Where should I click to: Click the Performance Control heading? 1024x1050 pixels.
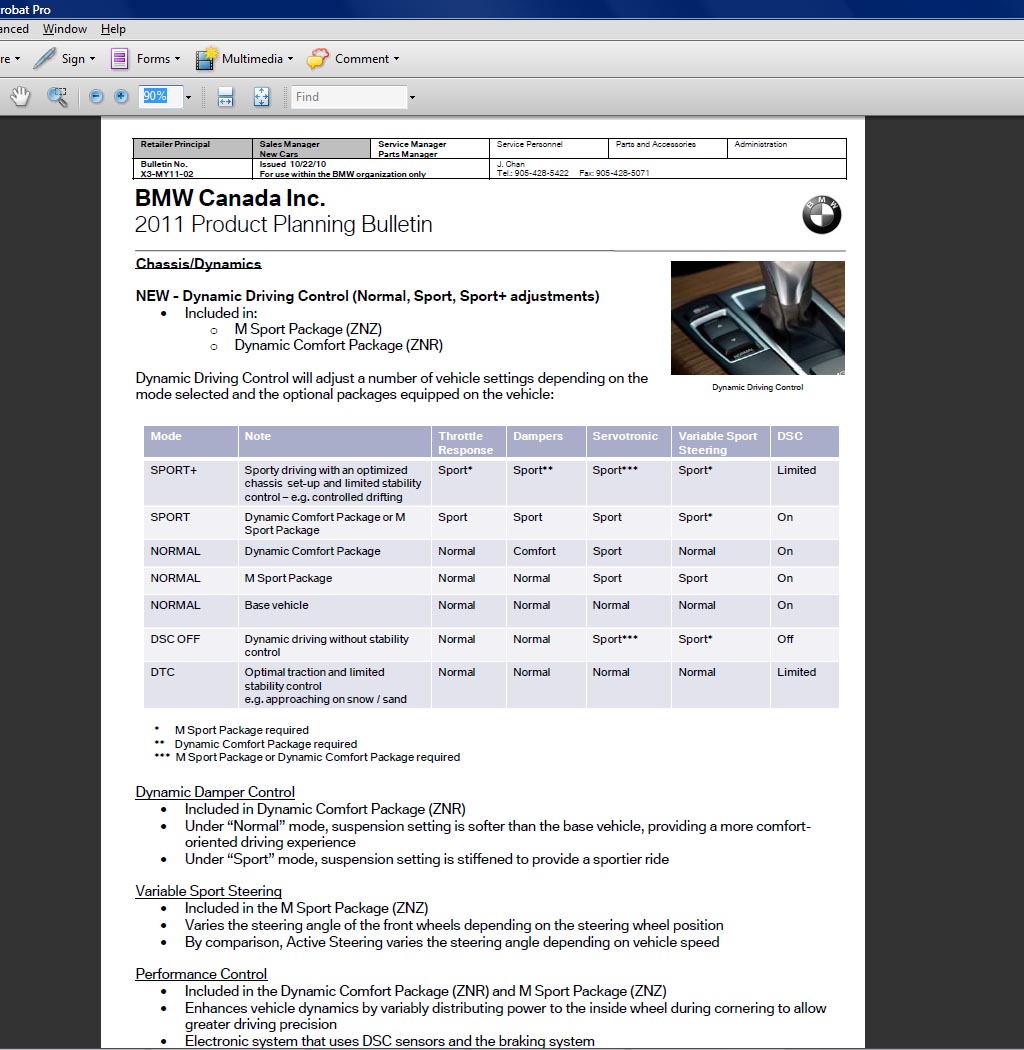[x=201, y=974]
